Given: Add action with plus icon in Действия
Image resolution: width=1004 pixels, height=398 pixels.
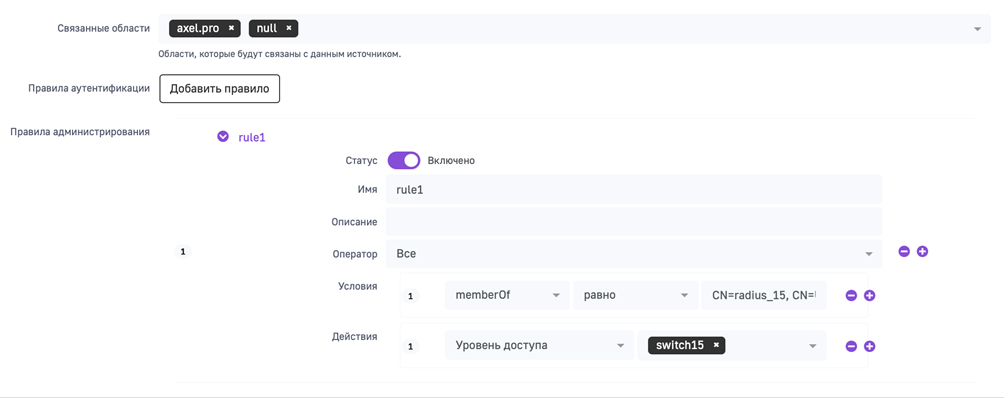Looking at the screenshot, I should point(870,346).
